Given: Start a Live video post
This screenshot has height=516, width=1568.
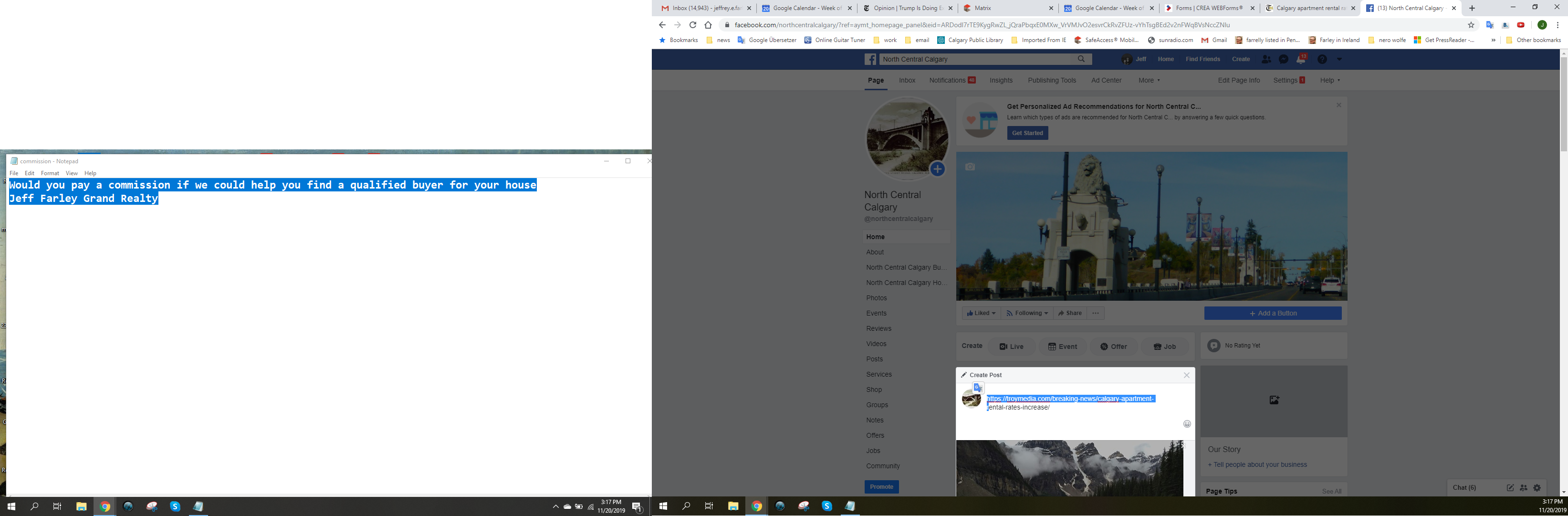Looking at the screenshot, I should coord(1011,347).
